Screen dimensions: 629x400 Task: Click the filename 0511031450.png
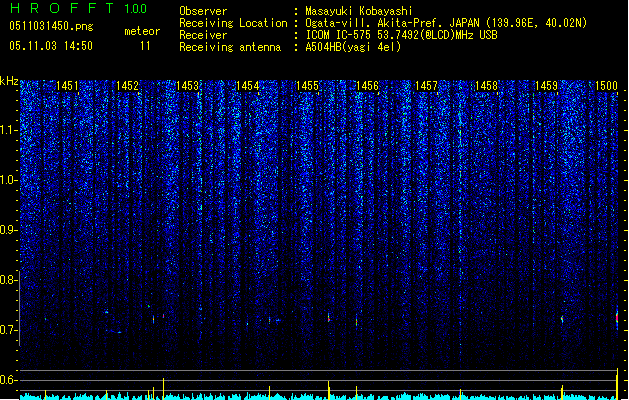tap(51, 26)
